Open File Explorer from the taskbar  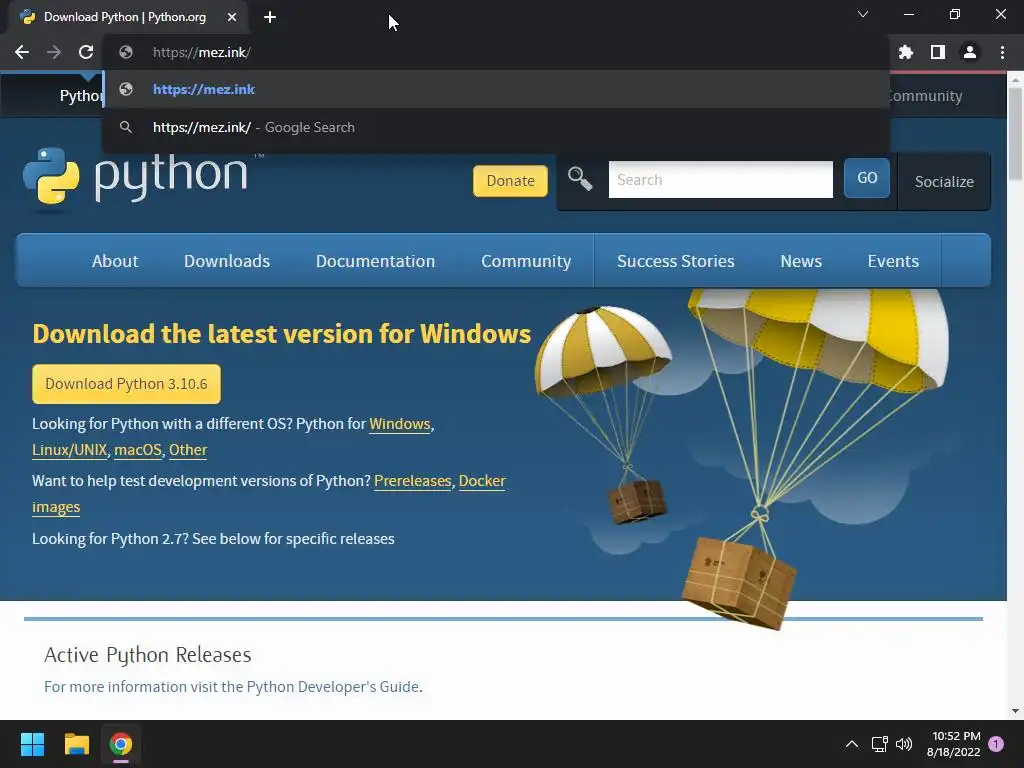coord(76,744)
